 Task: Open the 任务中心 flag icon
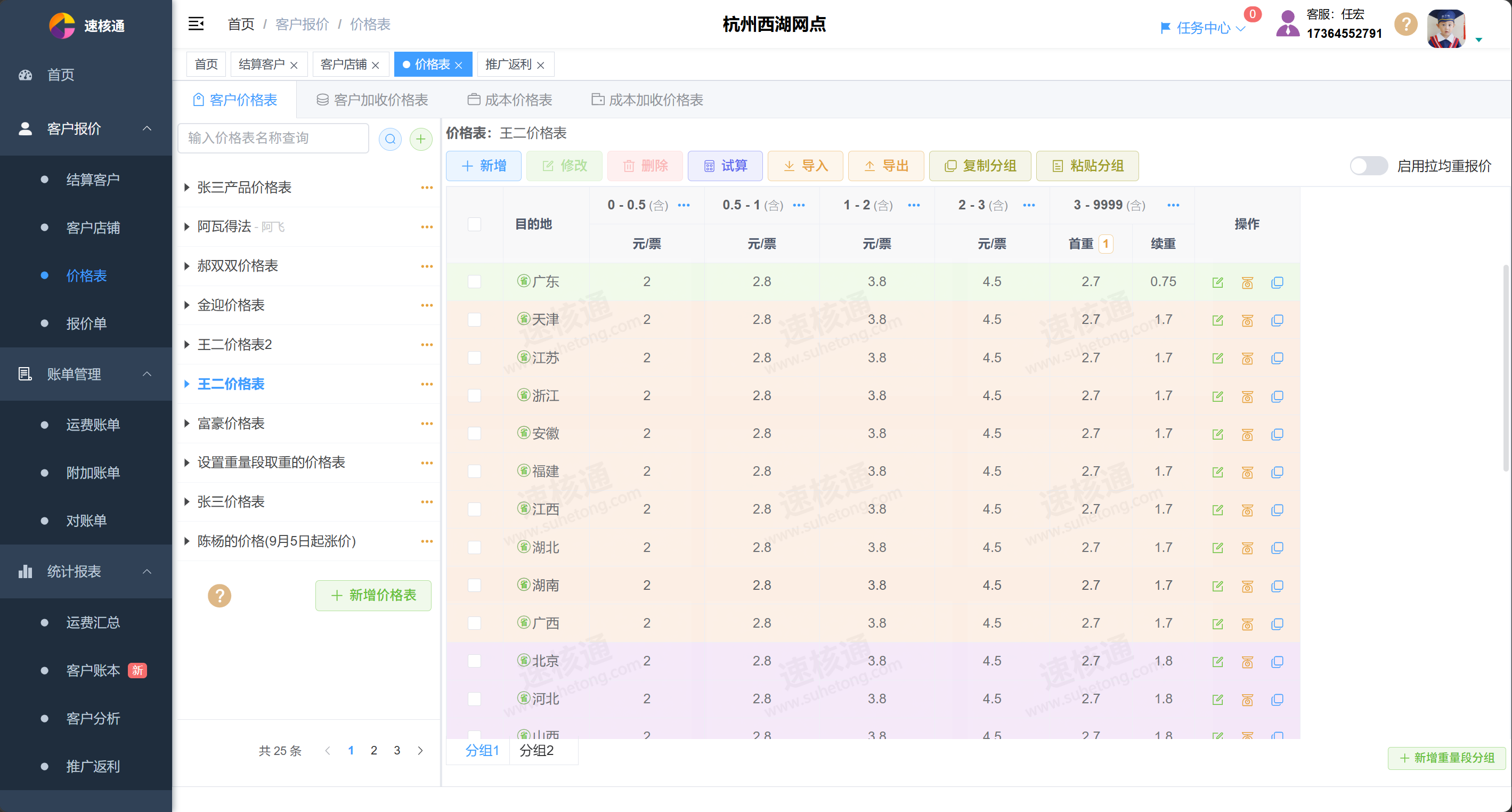click(x=1166, y=28)
